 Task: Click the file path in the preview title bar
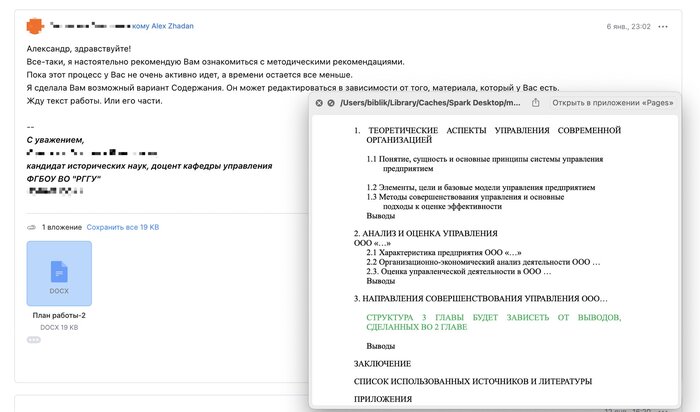point(430,103)
